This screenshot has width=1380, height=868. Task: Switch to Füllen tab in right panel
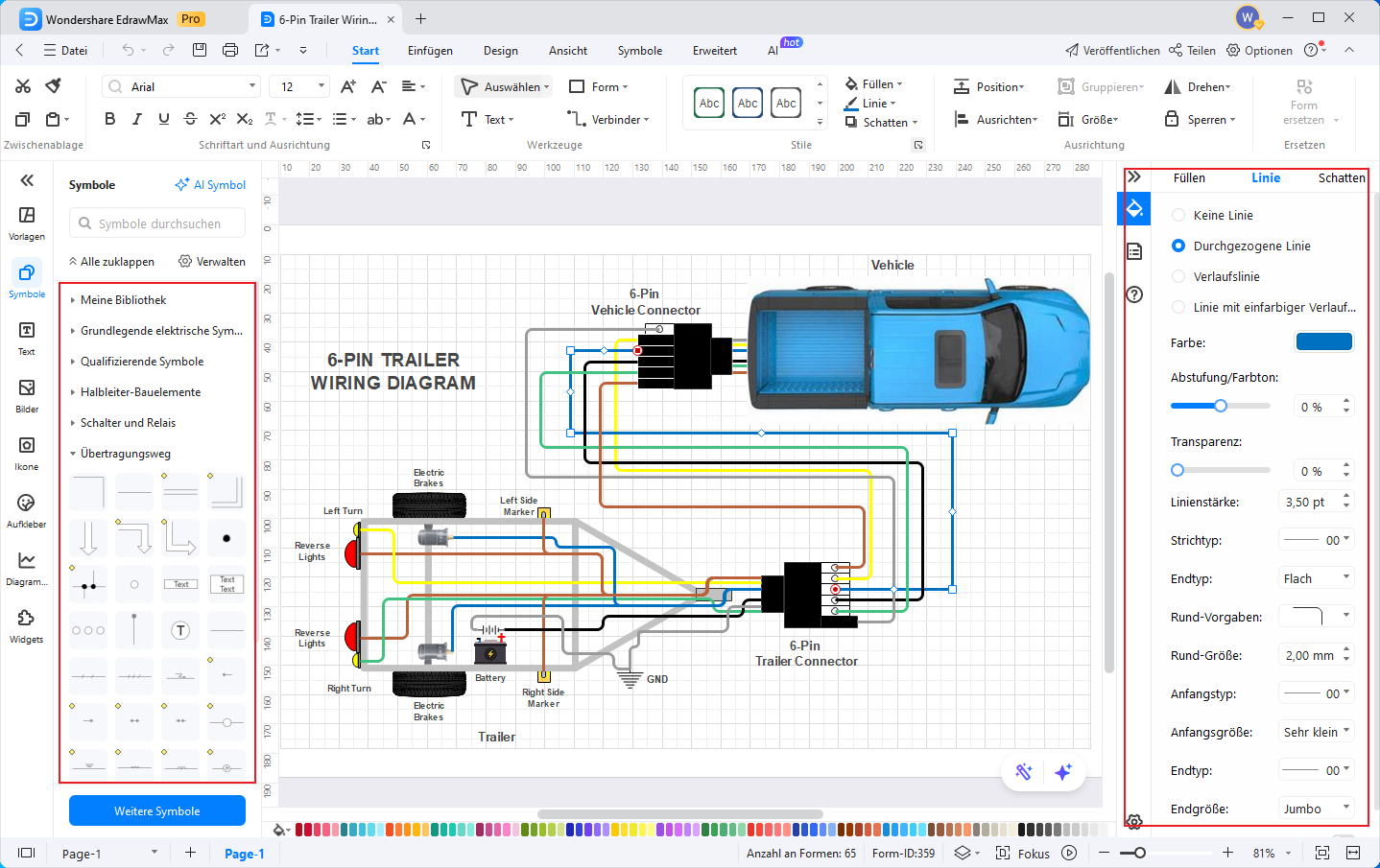tap(1189, 177)
